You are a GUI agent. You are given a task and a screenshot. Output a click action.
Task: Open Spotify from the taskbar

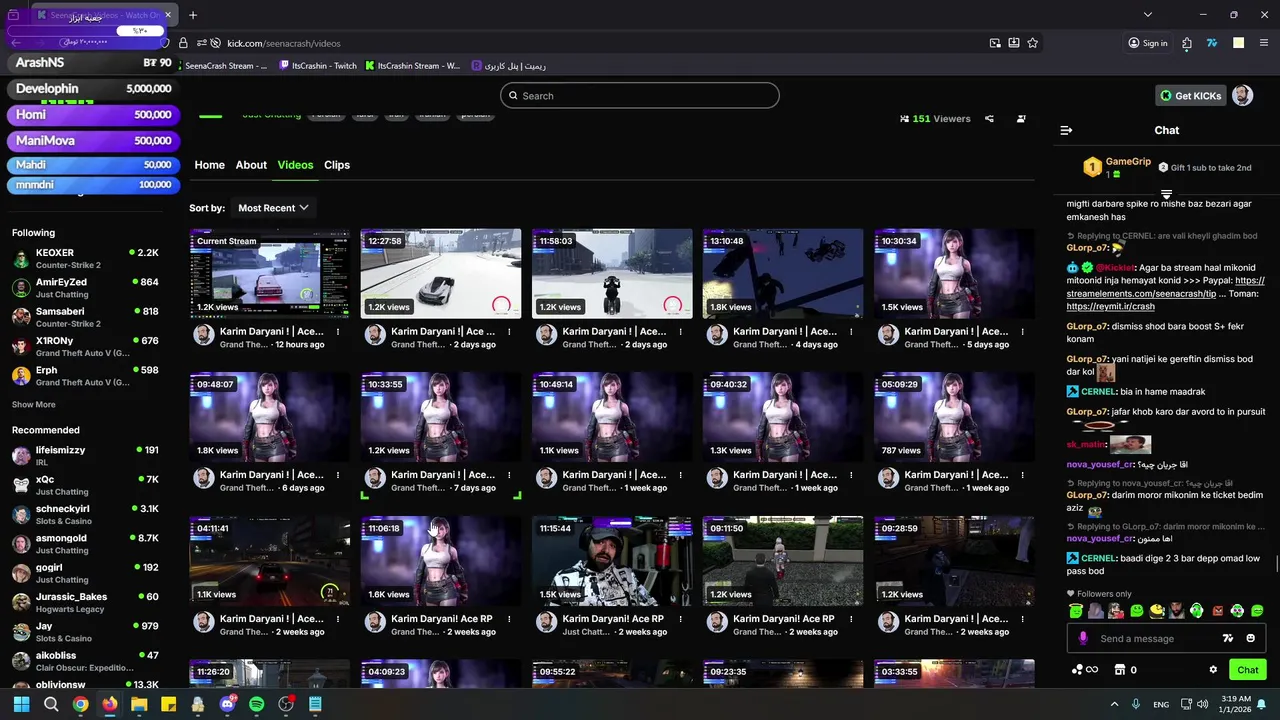pos(257,704)
